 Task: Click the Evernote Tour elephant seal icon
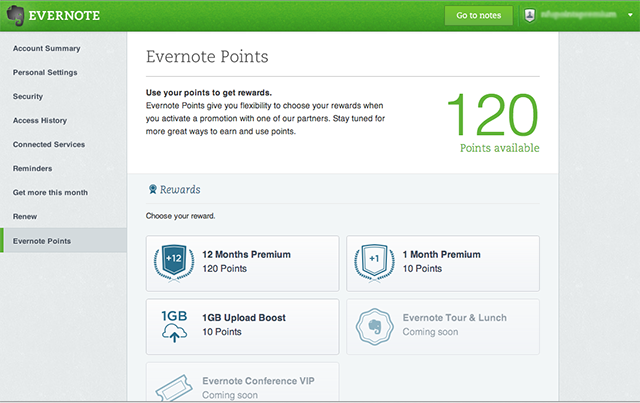tap(374, 327)
